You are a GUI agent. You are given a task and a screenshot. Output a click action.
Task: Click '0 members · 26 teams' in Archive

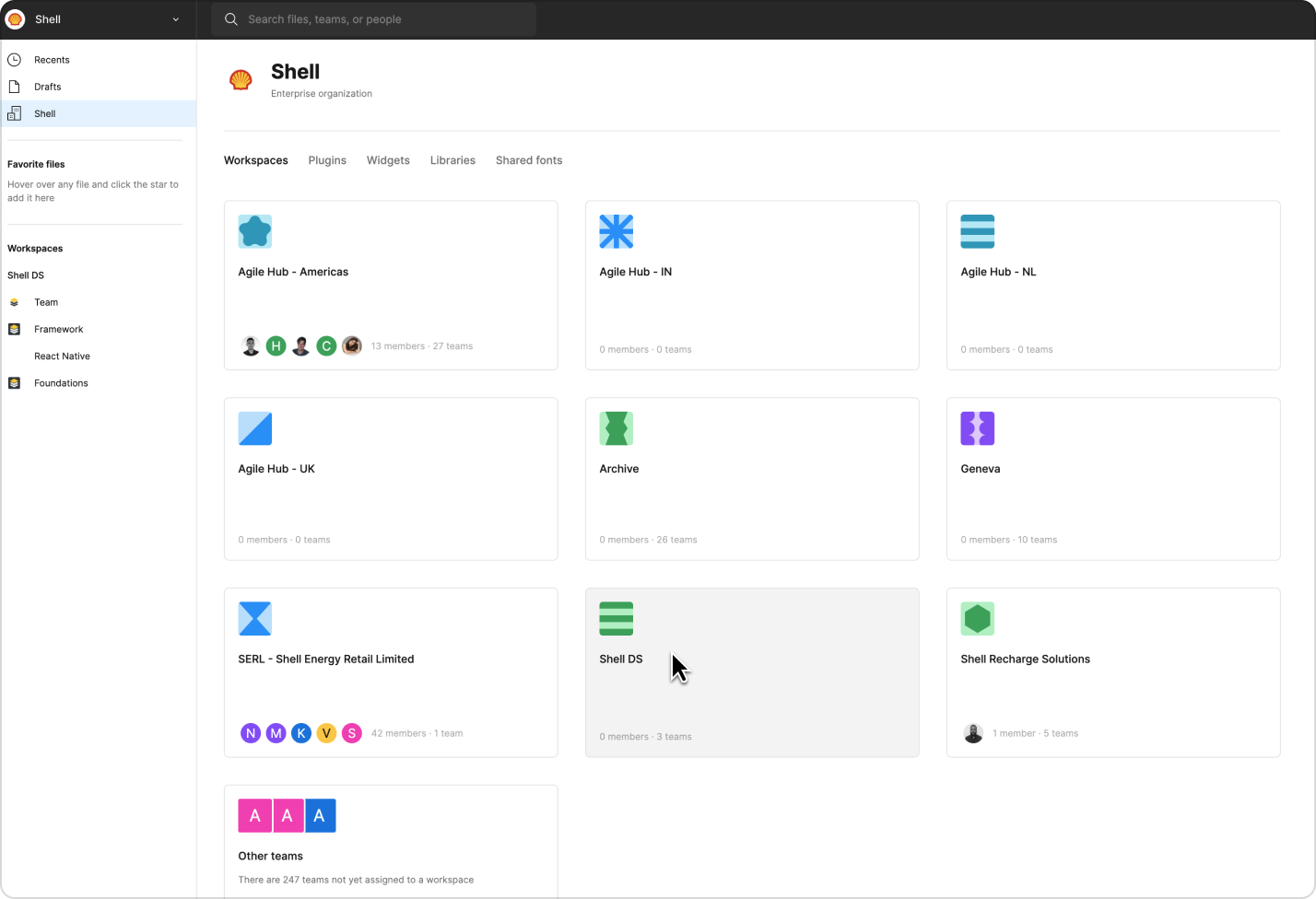(x=648, y=540)
